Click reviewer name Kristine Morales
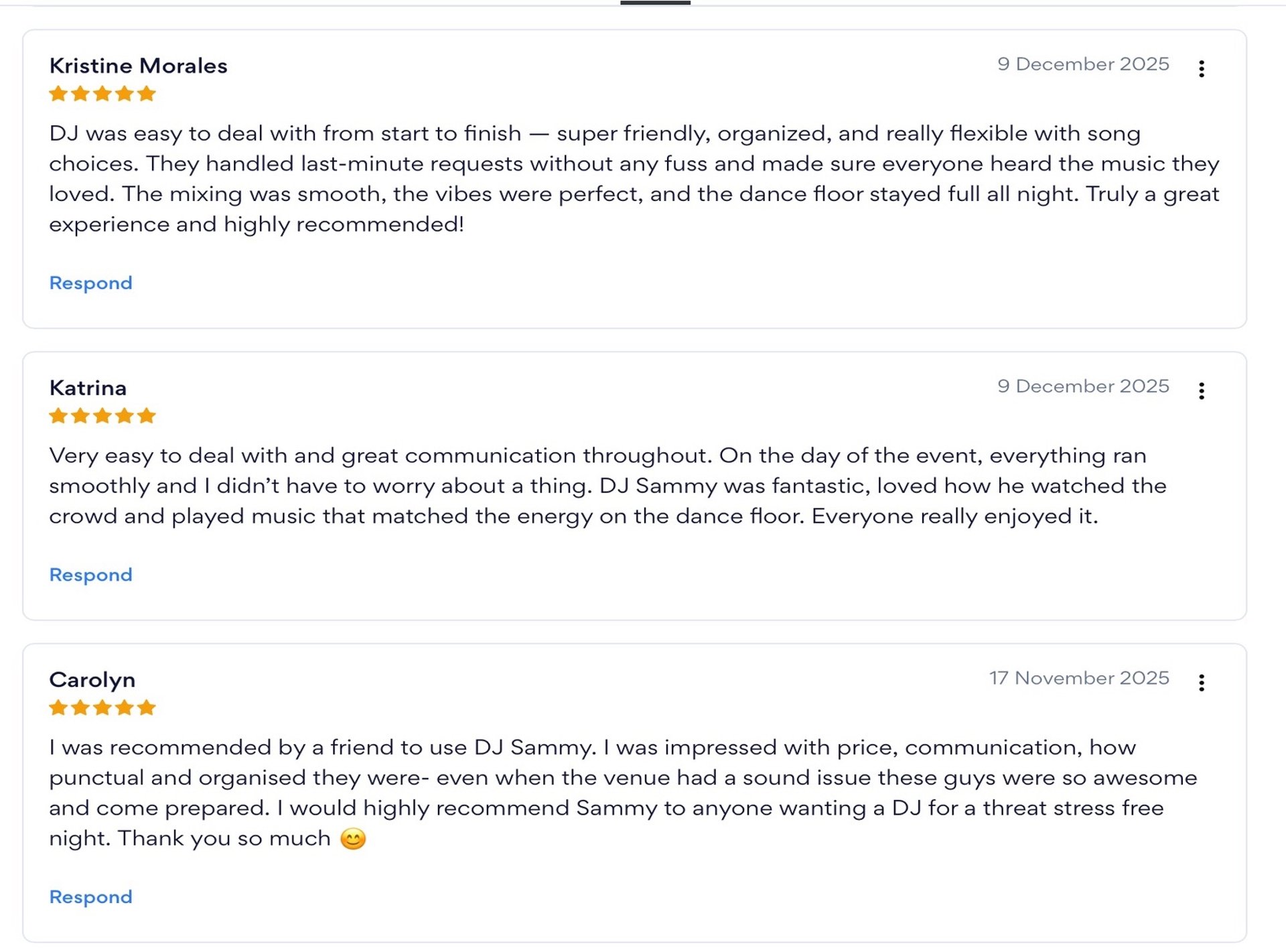Screen dimensions: 1286x952 point(139,66)
